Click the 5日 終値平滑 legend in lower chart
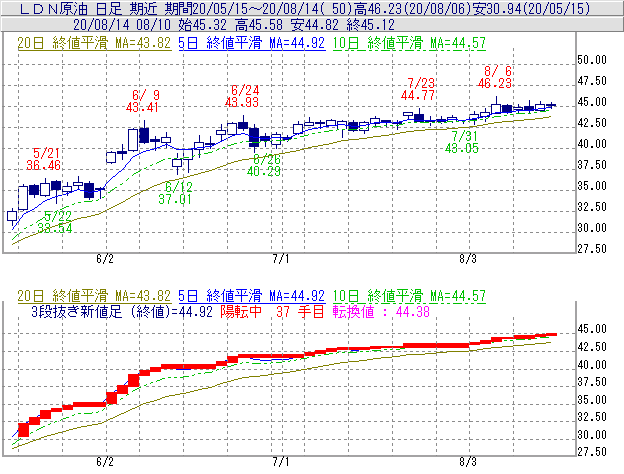This screenshot has width=624, height=474. tap(252, 296)
